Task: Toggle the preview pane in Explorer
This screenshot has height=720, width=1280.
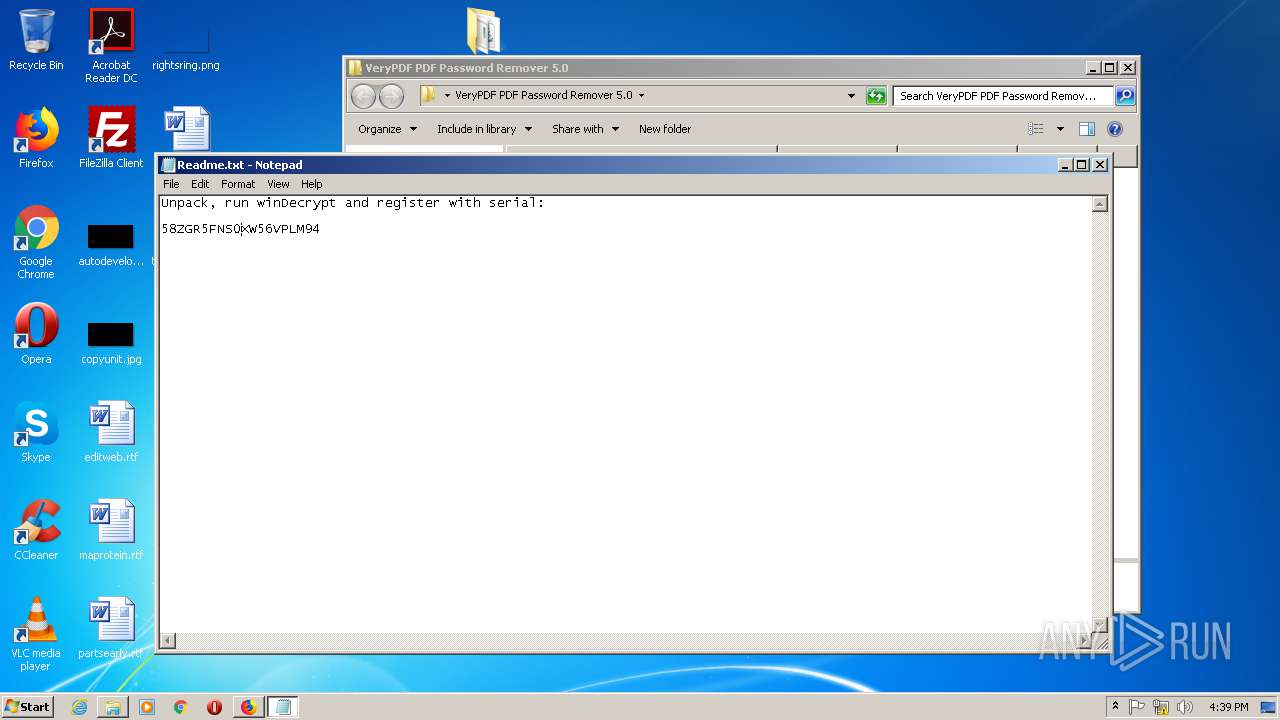Action: point(1087,129)
